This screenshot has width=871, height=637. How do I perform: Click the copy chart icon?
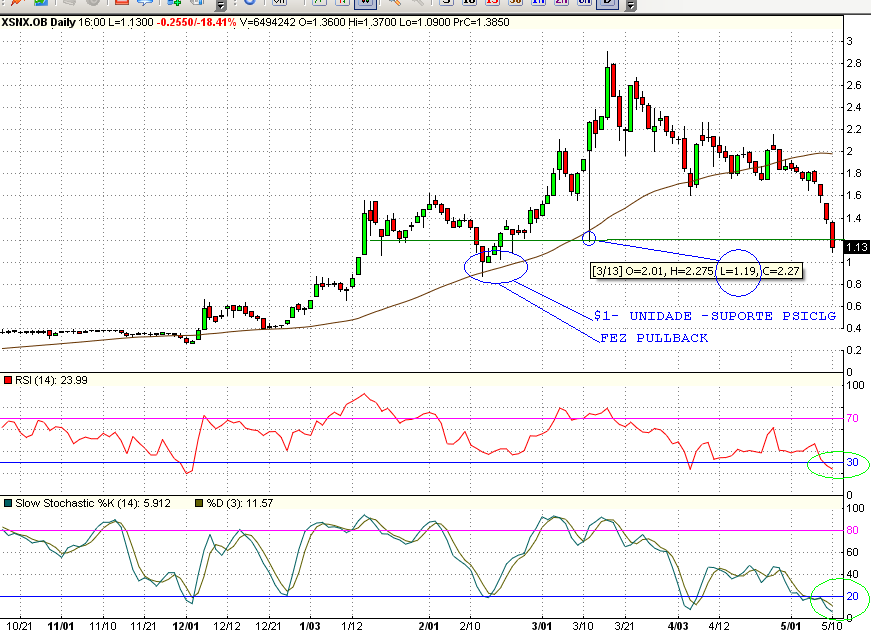coord(196,6)
